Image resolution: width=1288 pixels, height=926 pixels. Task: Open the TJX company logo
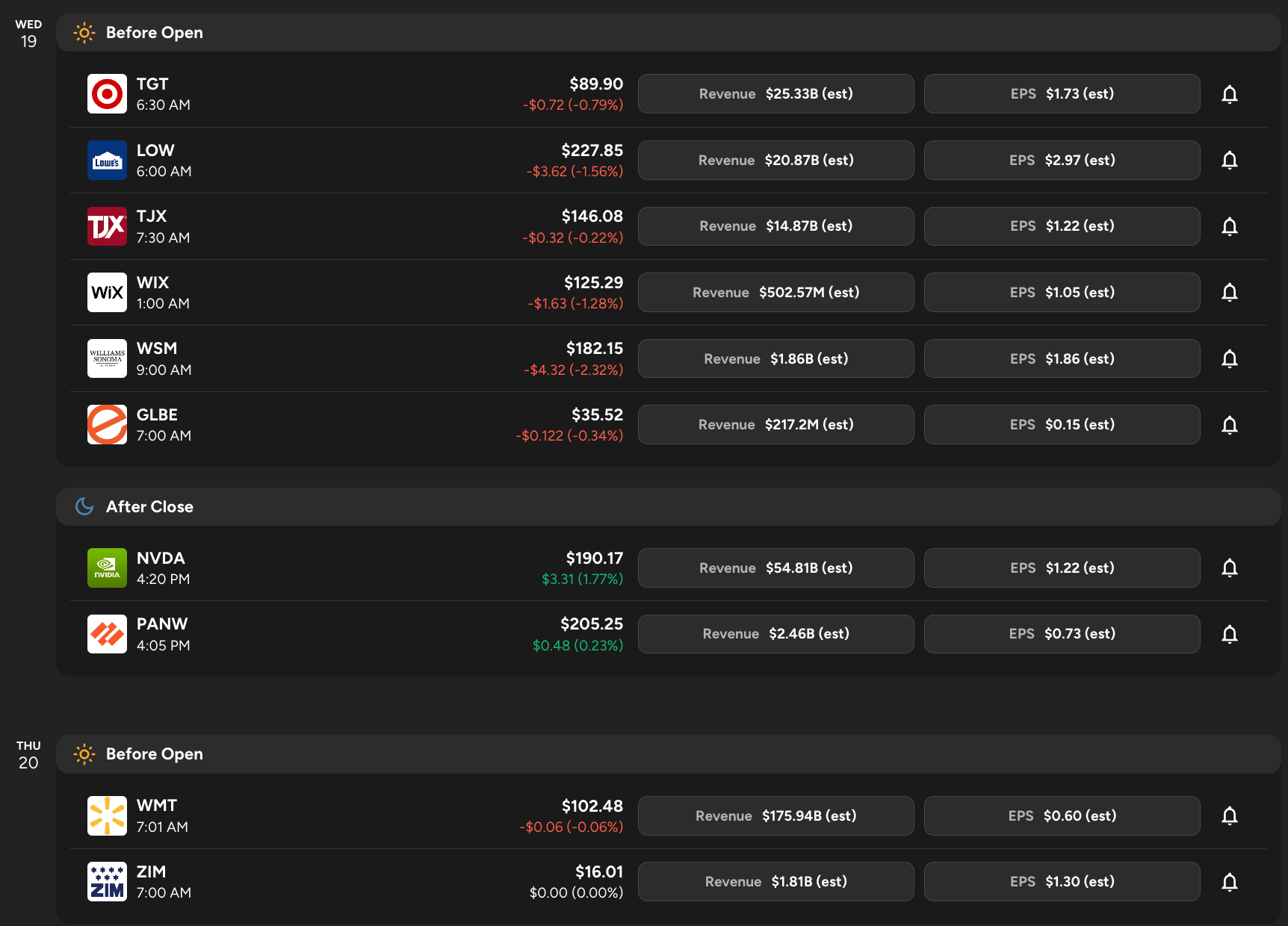pyautogui.click(x=107, y=226)
